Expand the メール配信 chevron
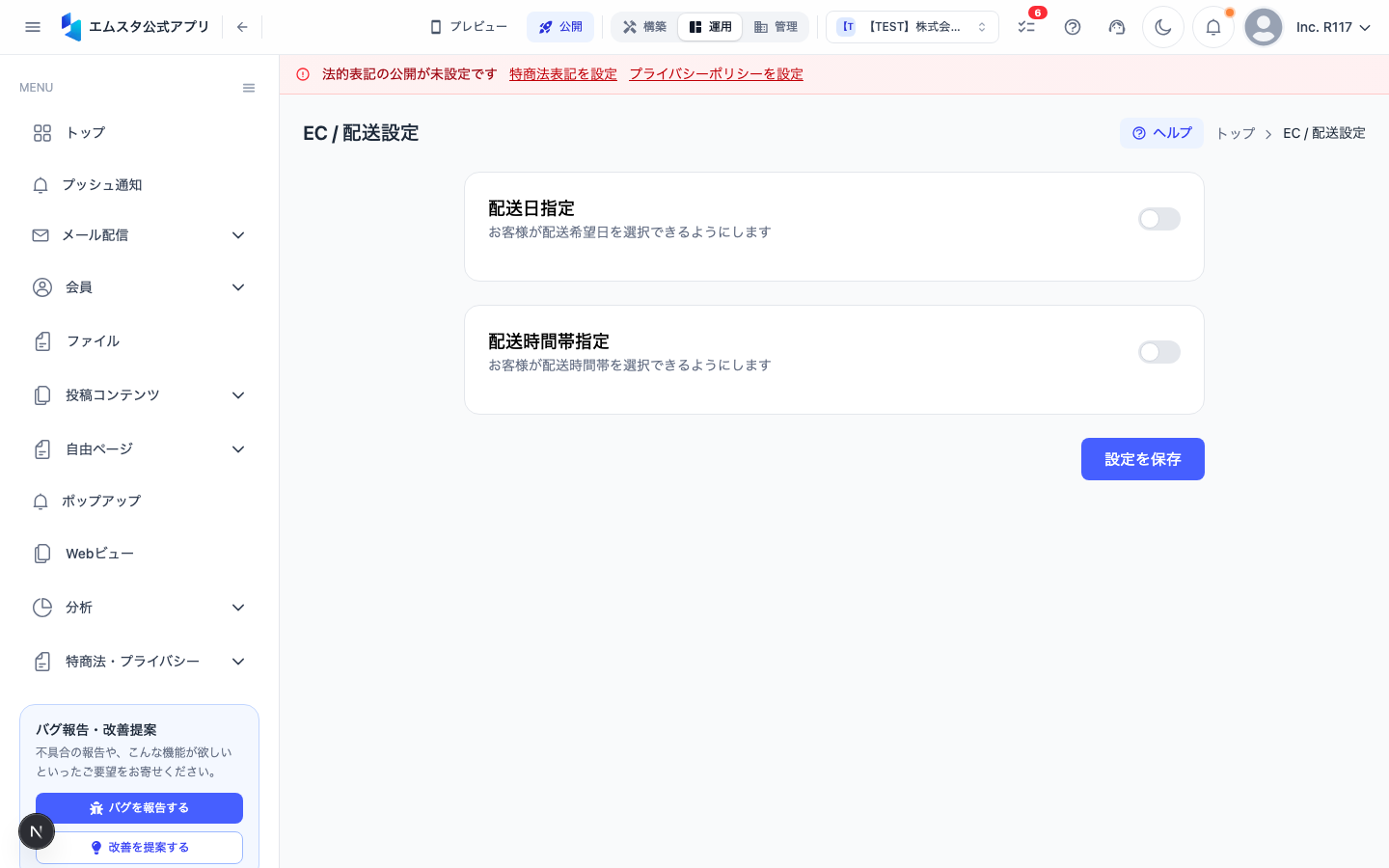The image size is (1389, 868). point(238,235)
